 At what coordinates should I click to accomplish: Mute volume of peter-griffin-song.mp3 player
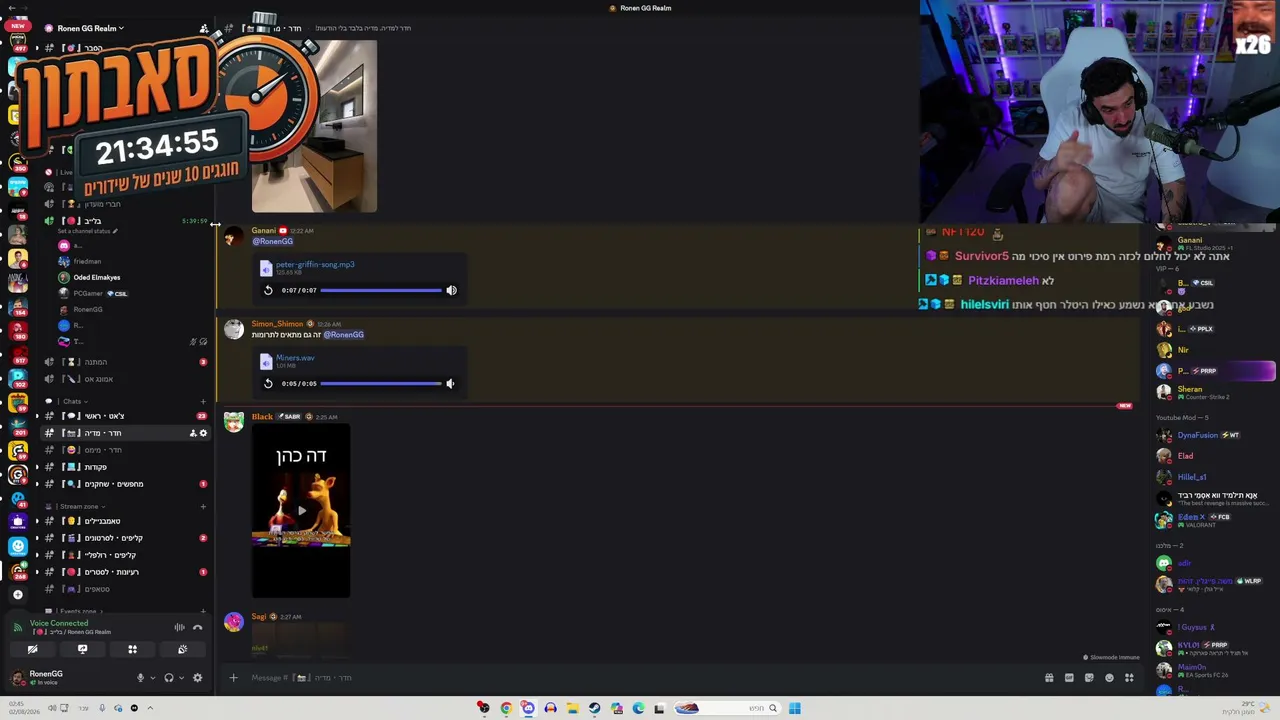[x=451, y=290]
